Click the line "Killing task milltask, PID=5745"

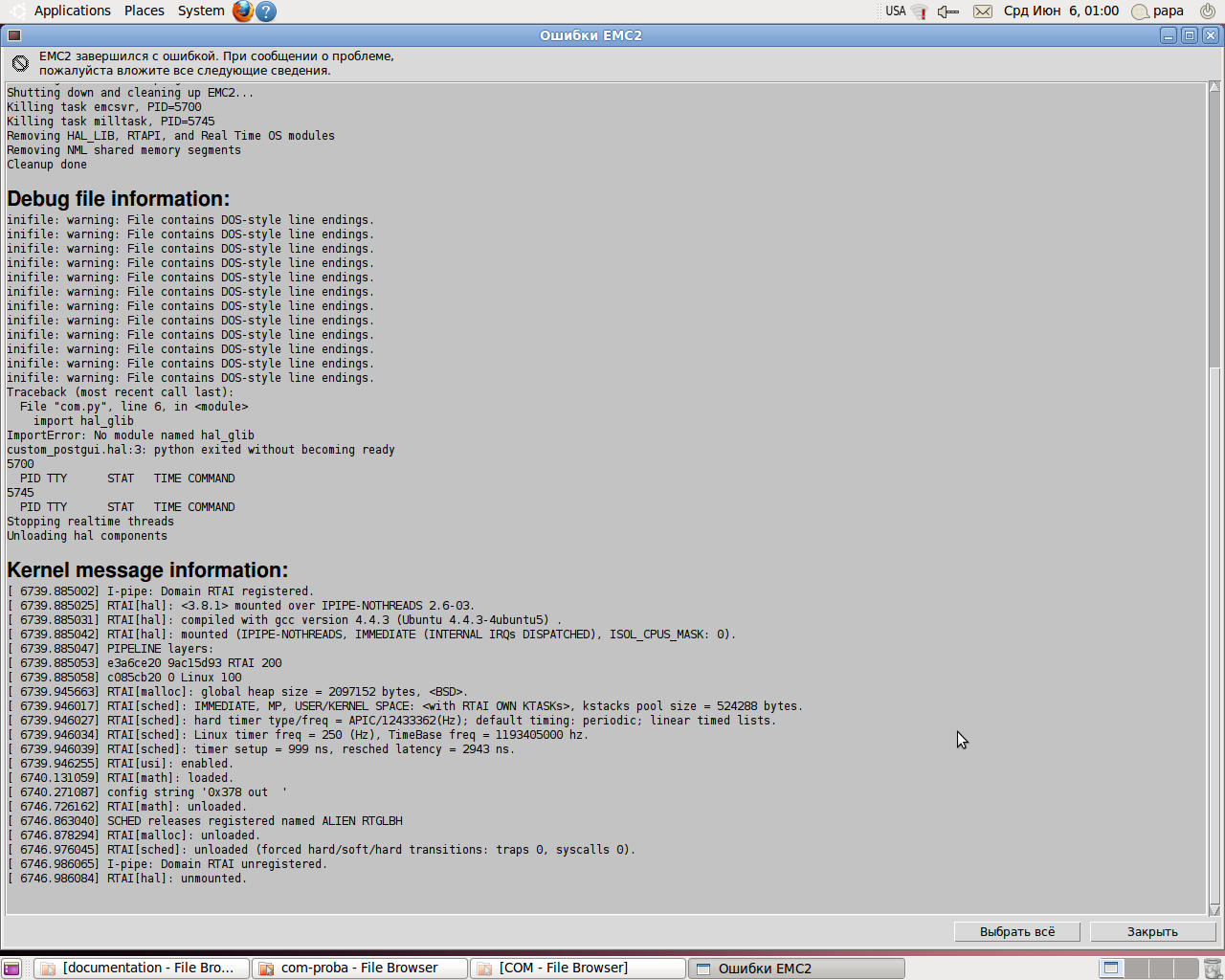point(111,122)
